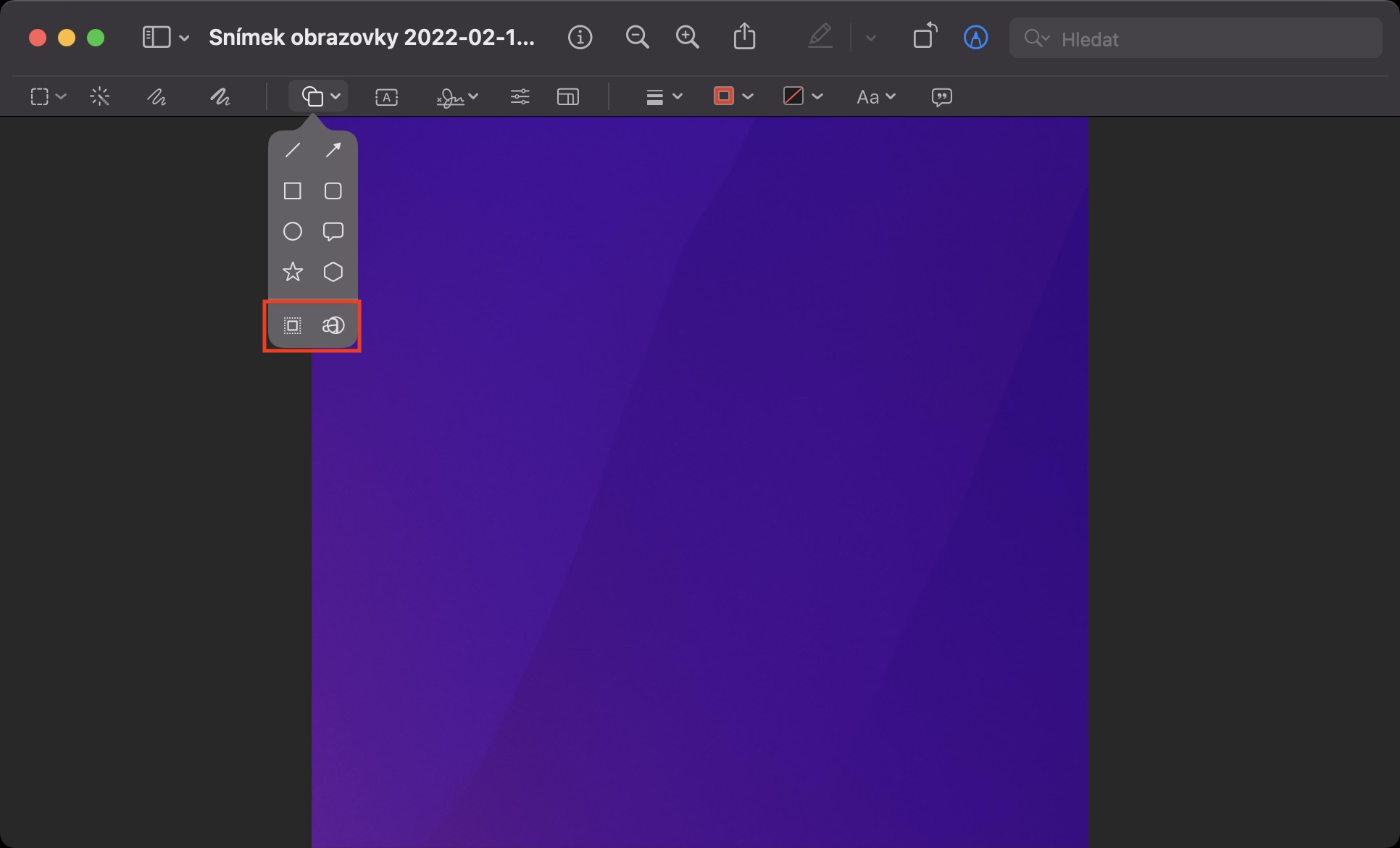Open the Selection Tools dropdown
Viewport: 1400px width, 848px height.
coord(48,96)
